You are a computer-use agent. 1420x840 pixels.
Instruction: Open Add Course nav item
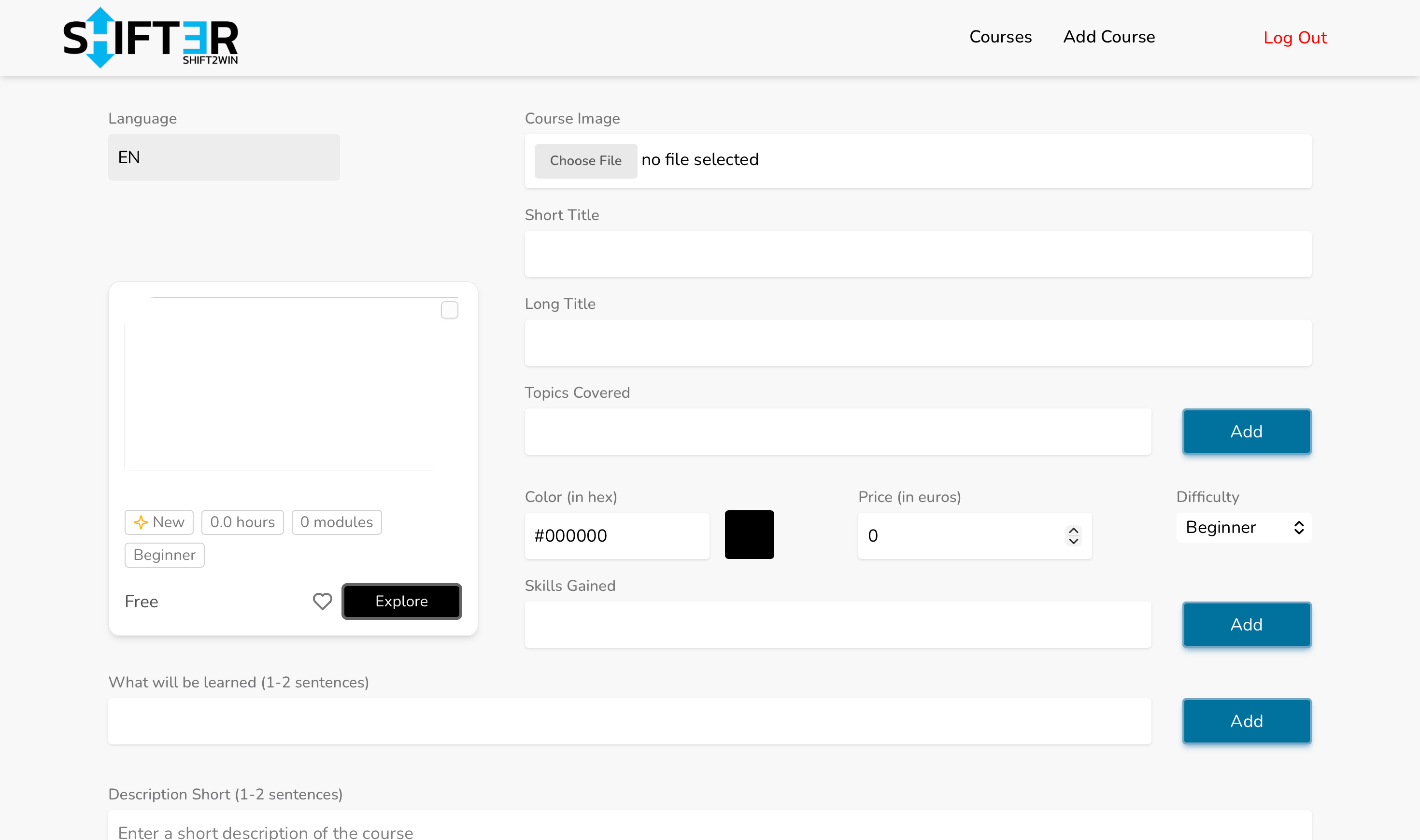pos(1108,37)
